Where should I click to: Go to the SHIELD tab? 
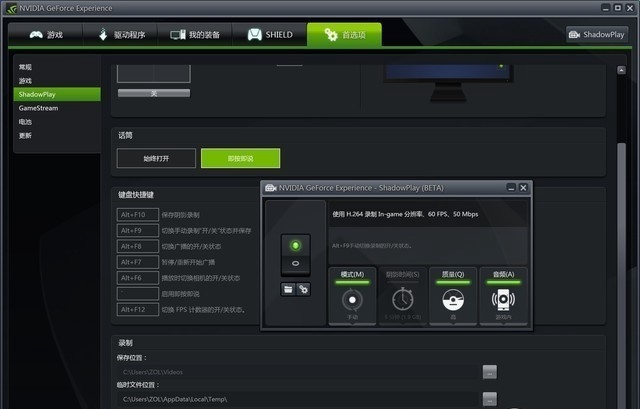269,35
